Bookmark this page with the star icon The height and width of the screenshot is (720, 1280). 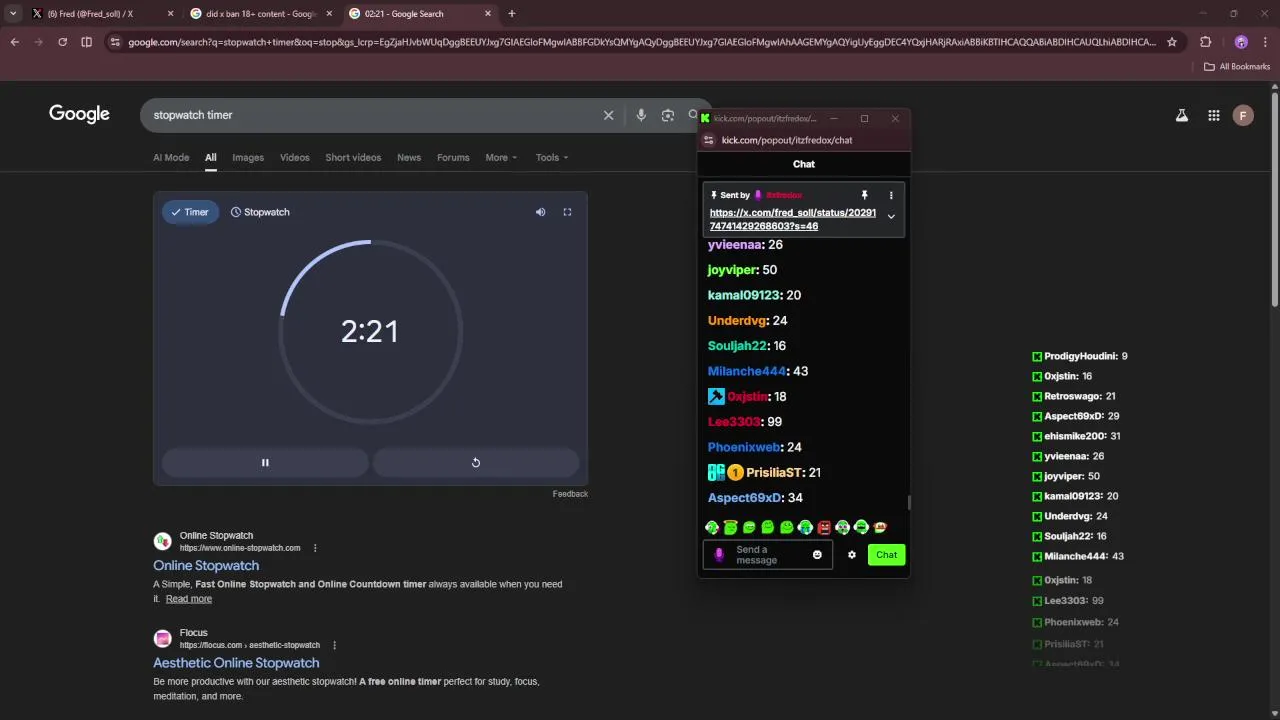point(1172,42)
